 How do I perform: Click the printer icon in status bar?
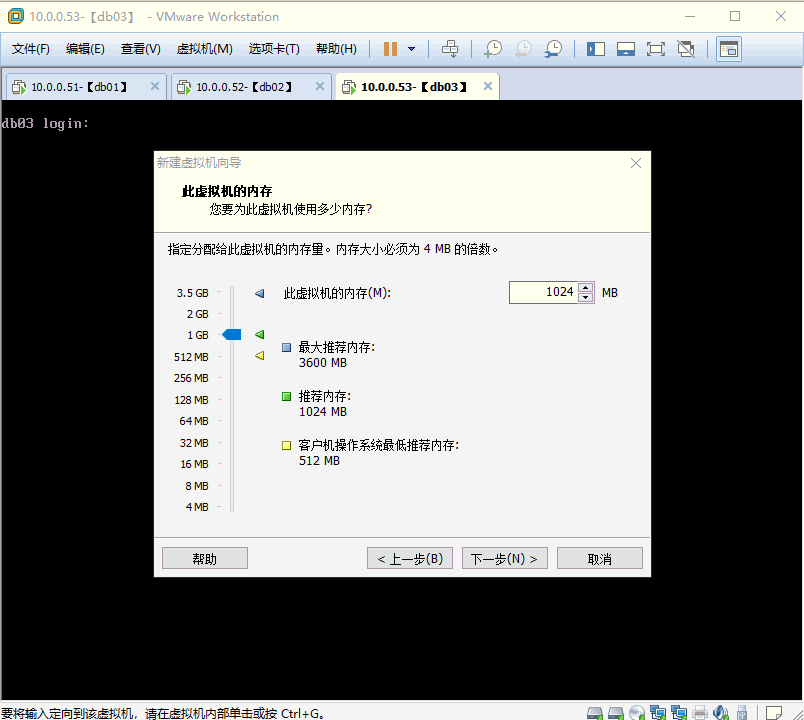[700, 711]
